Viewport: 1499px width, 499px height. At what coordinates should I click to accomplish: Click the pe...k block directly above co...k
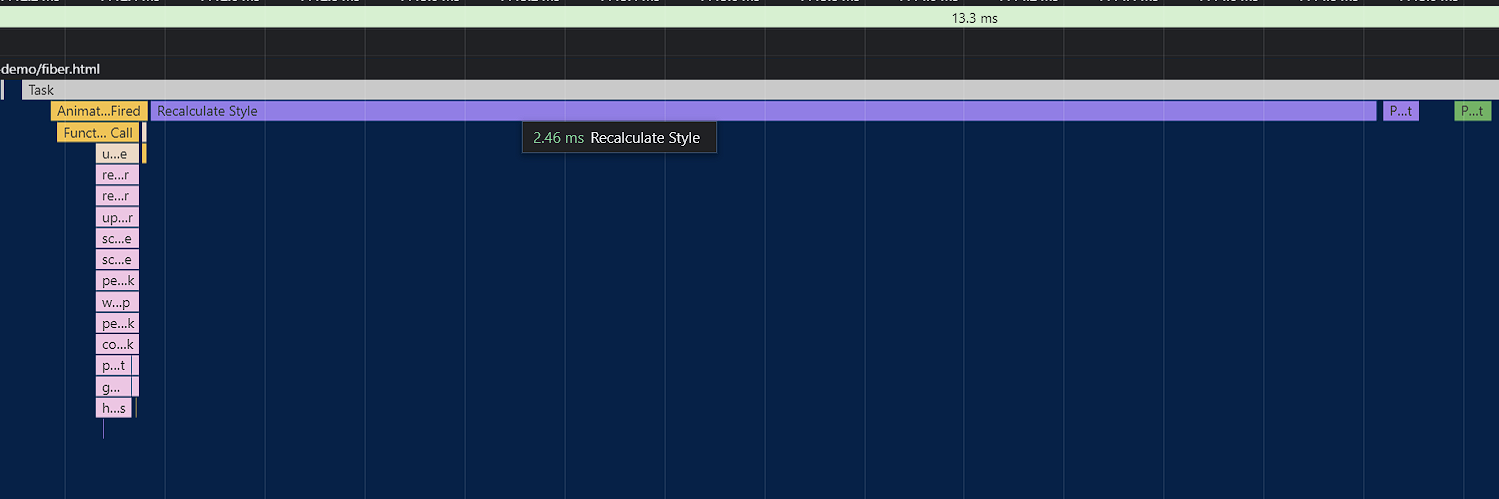(x=117, y=323)
